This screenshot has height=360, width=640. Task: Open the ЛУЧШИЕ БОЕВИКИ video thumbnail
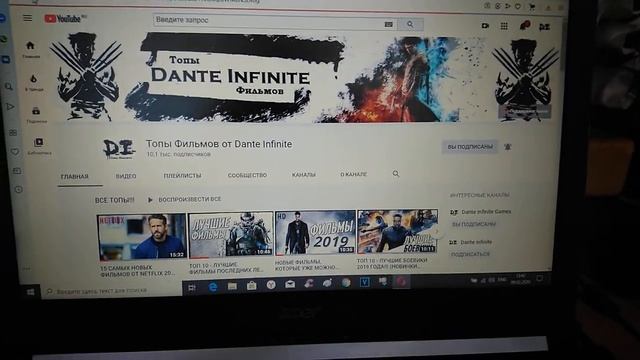coord(398,231)
